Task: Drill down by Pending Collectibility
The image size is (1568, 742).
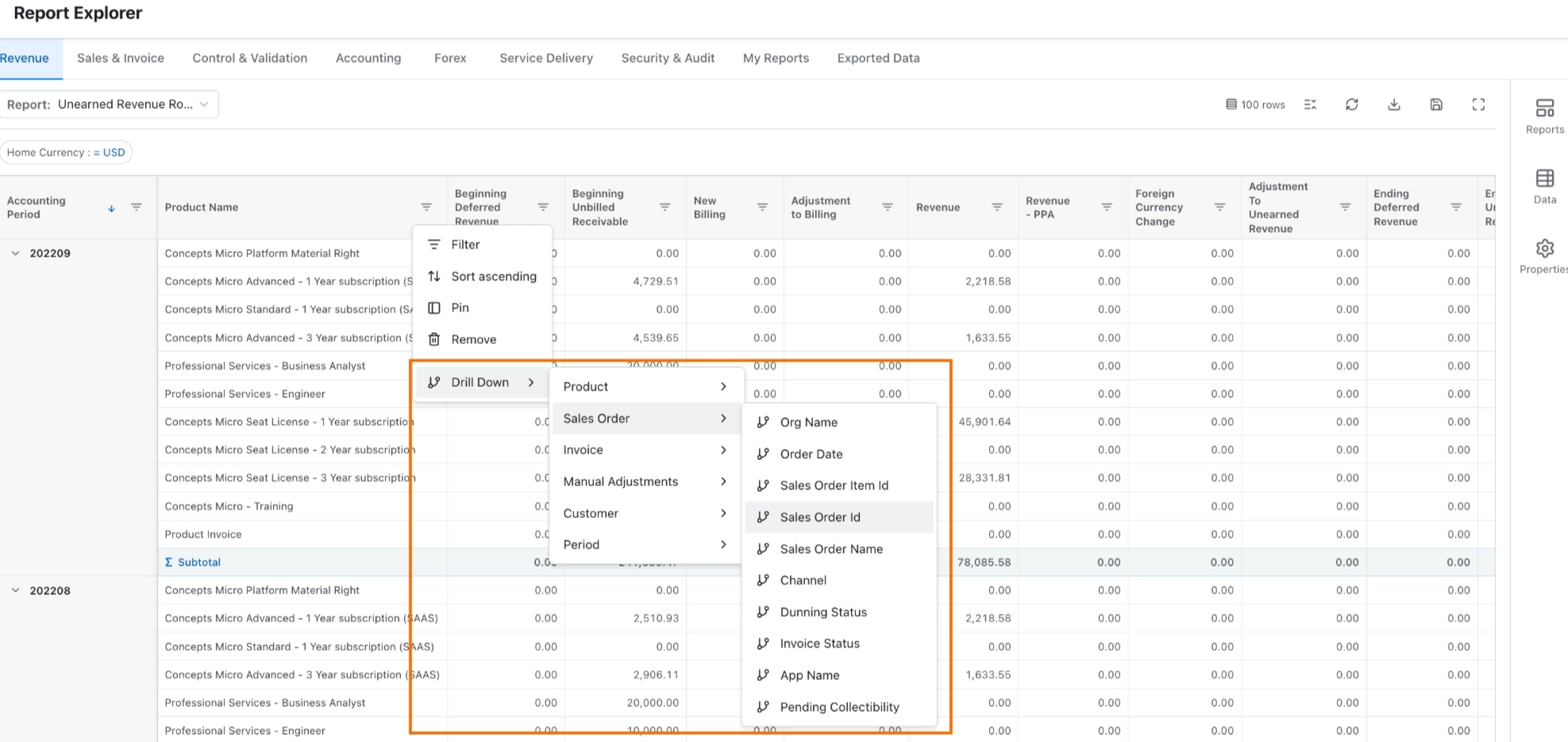Action: point(839,707)
